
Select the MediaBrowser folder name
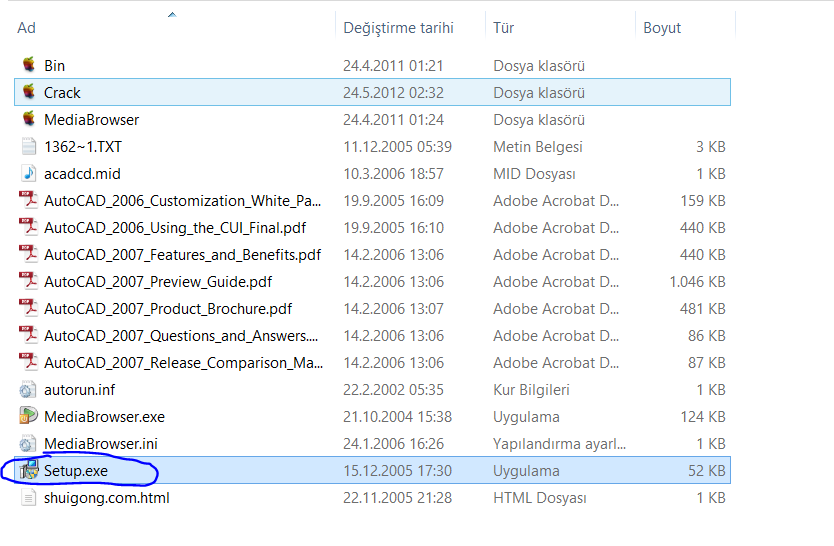[91, 120]
